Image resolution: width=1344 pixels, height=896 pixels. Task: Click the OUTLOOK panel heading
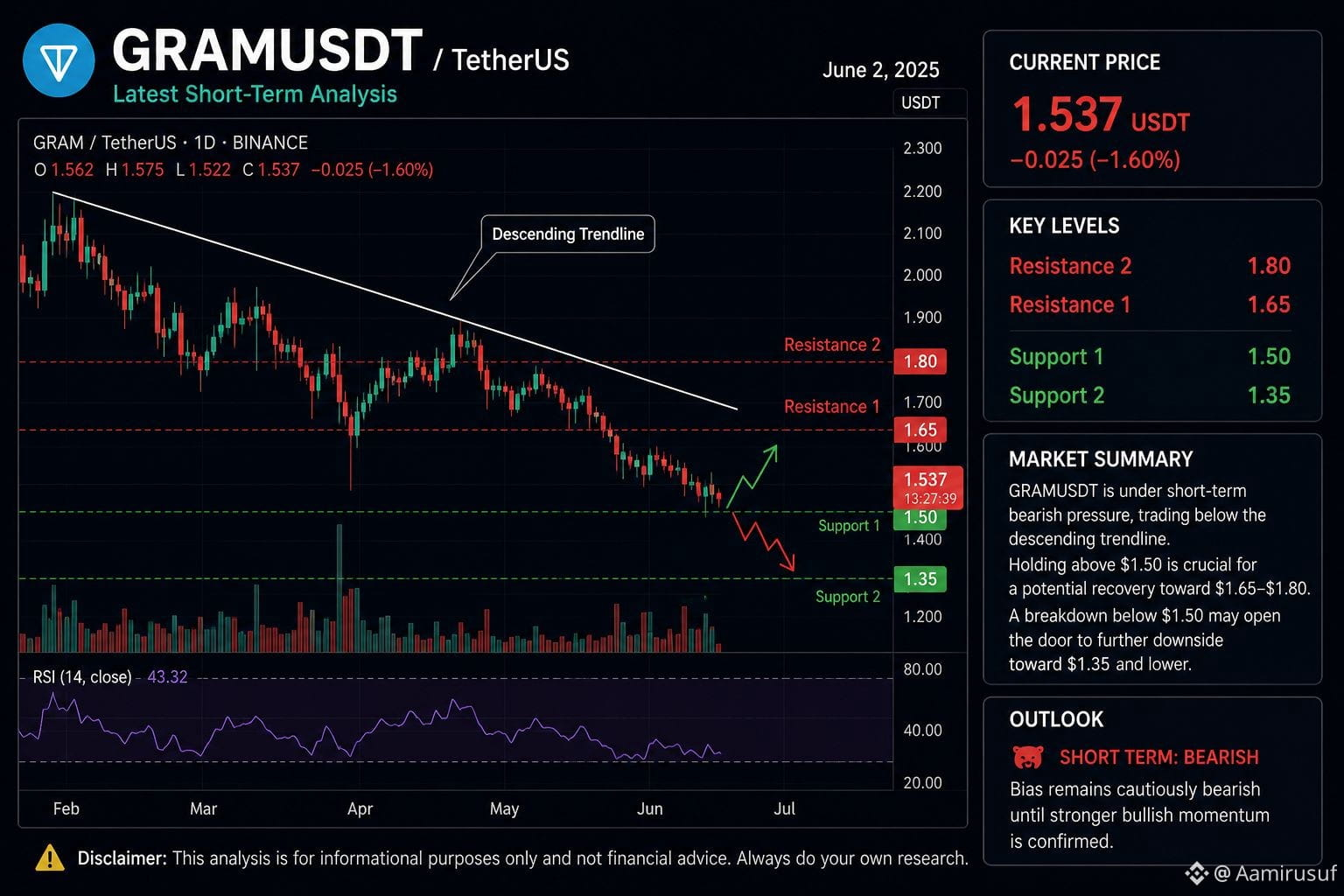point(1056,719)
